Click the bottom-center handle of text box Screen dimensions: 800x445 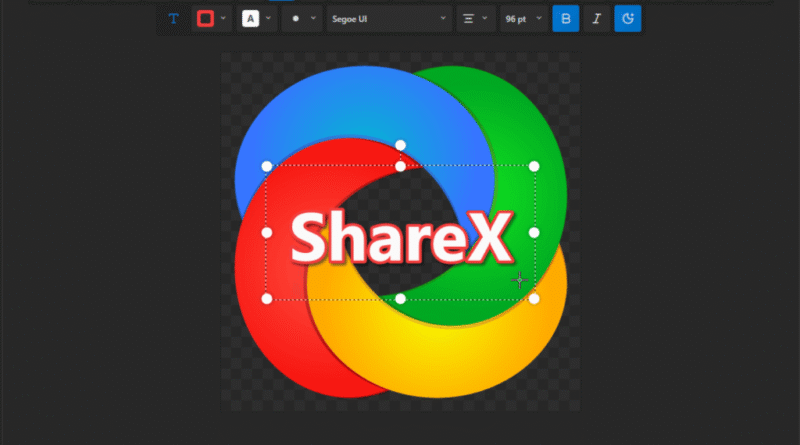click(x=401, y=299)
